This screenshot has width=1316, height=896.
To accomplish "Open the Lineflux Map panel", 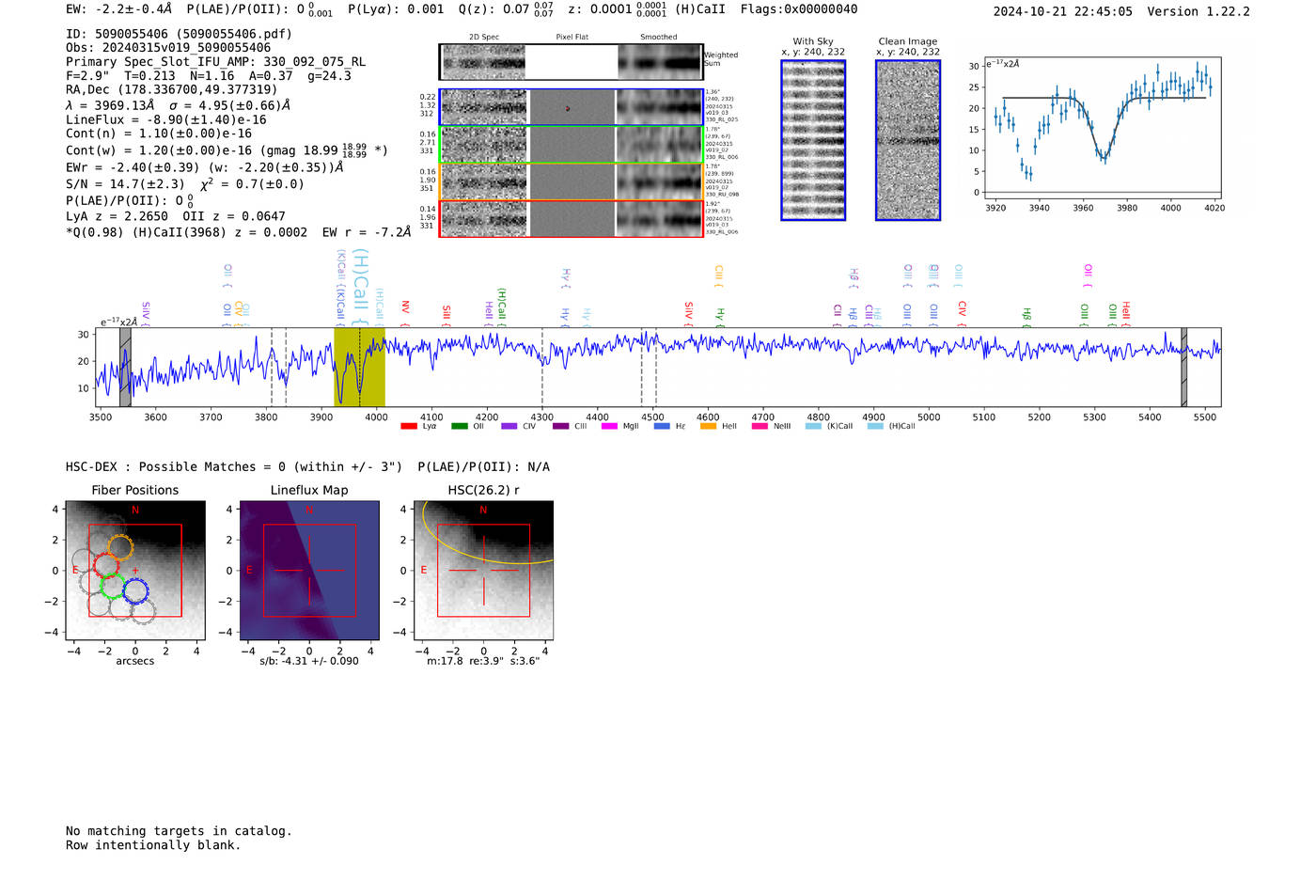I will 309,571.
